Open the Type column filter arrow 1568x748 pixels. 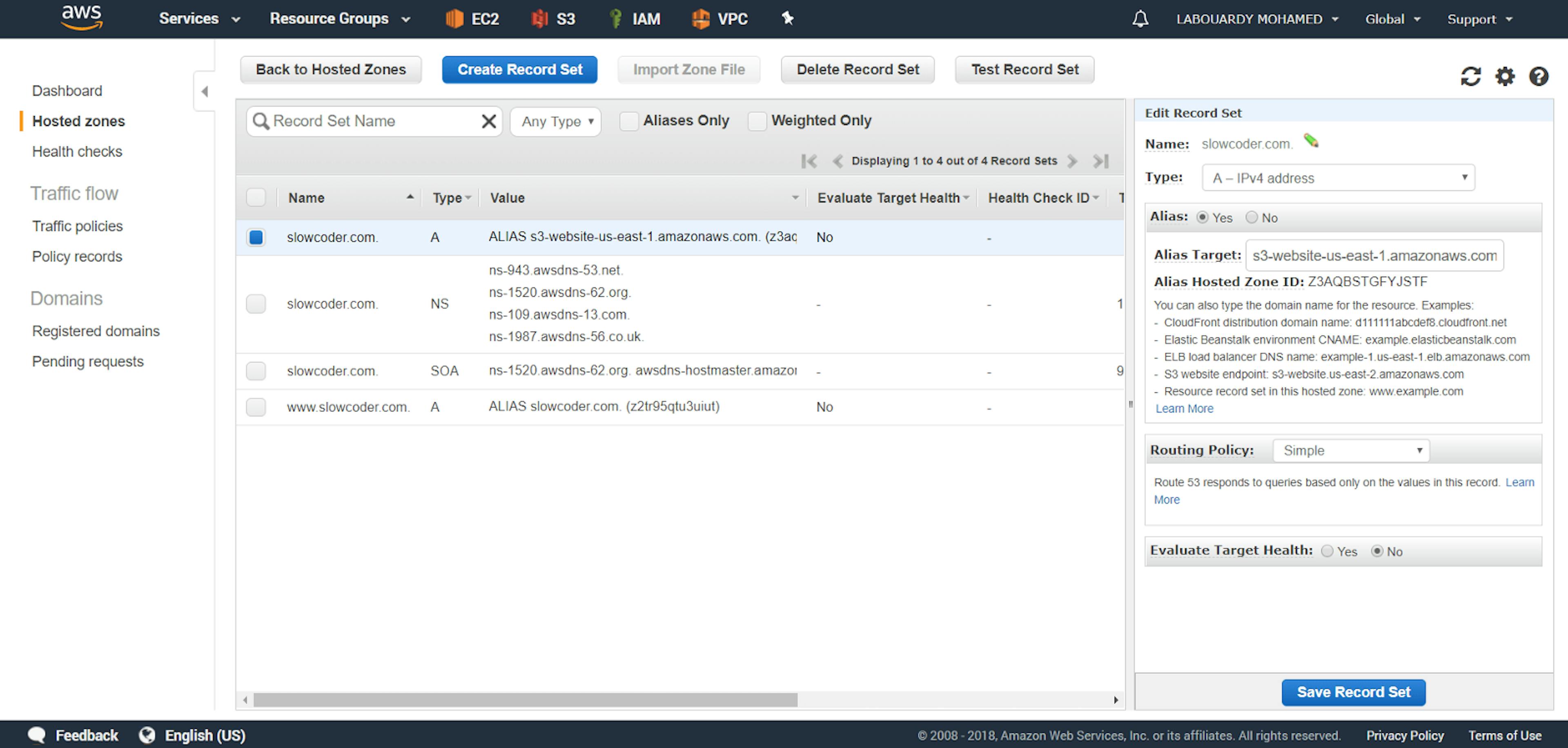coord(468,198)
